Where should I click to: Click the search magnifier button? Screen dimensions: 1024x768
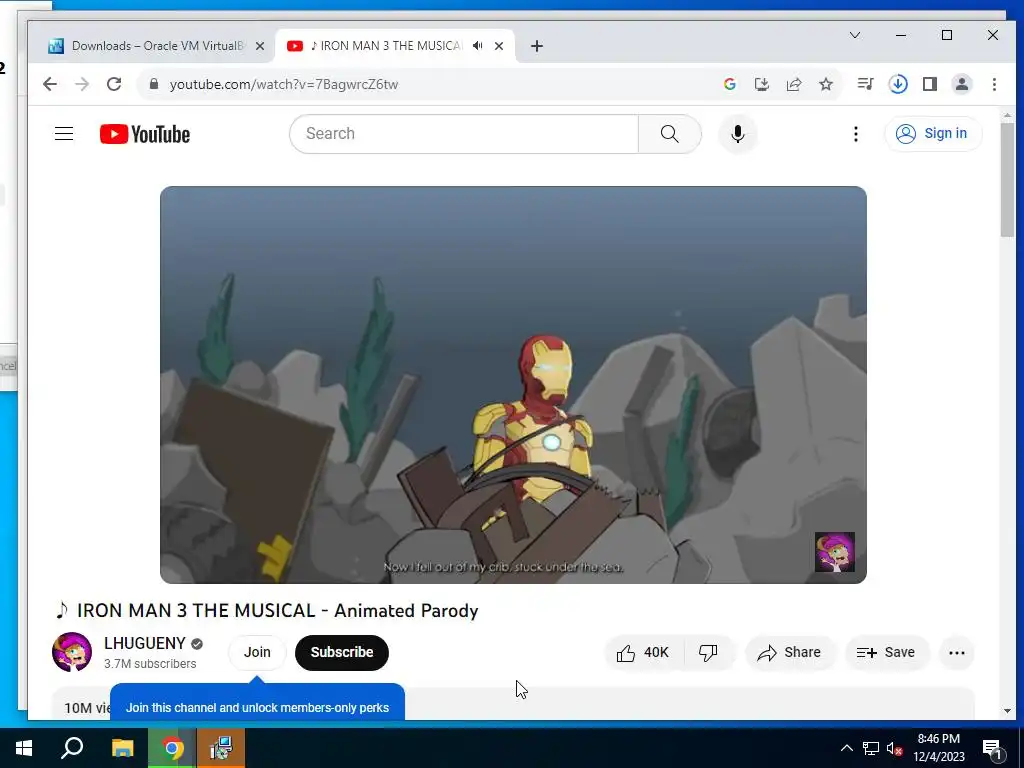[669, 134]
